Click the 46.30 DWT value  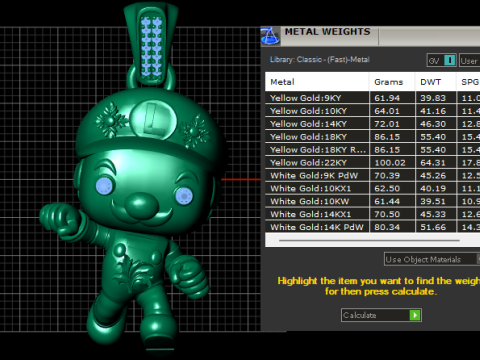click(x=433, y=124)
